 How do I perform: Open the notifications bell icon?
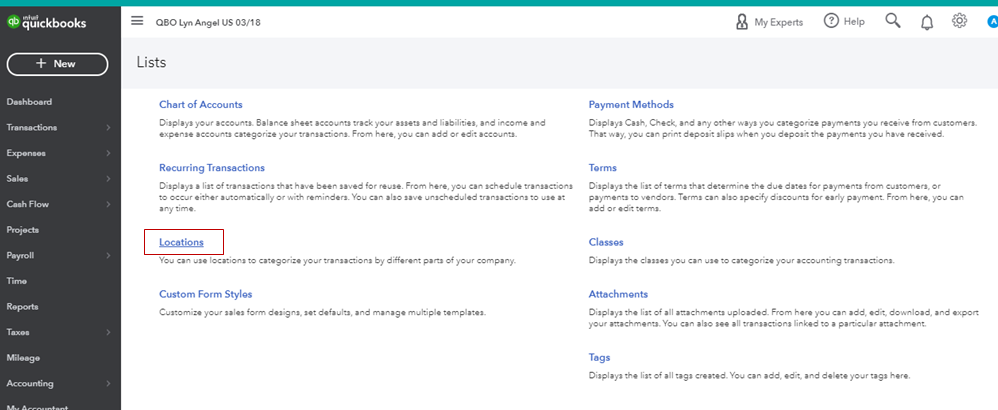click(x=927, y=22)
